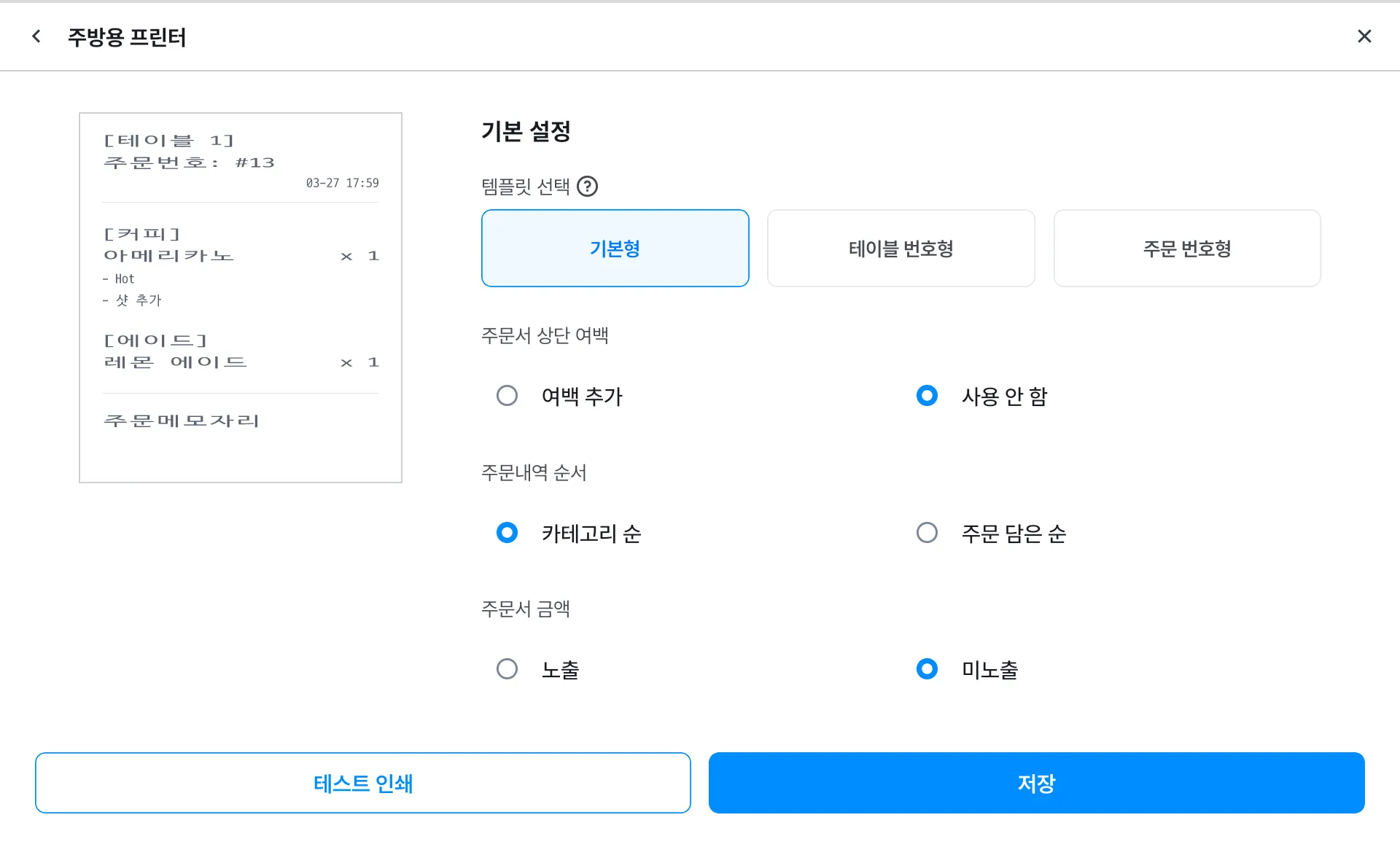Select 미노출 for order amount
This screenshot has height=847, width=1400.
pyautogui.click(x=927, y=669)
